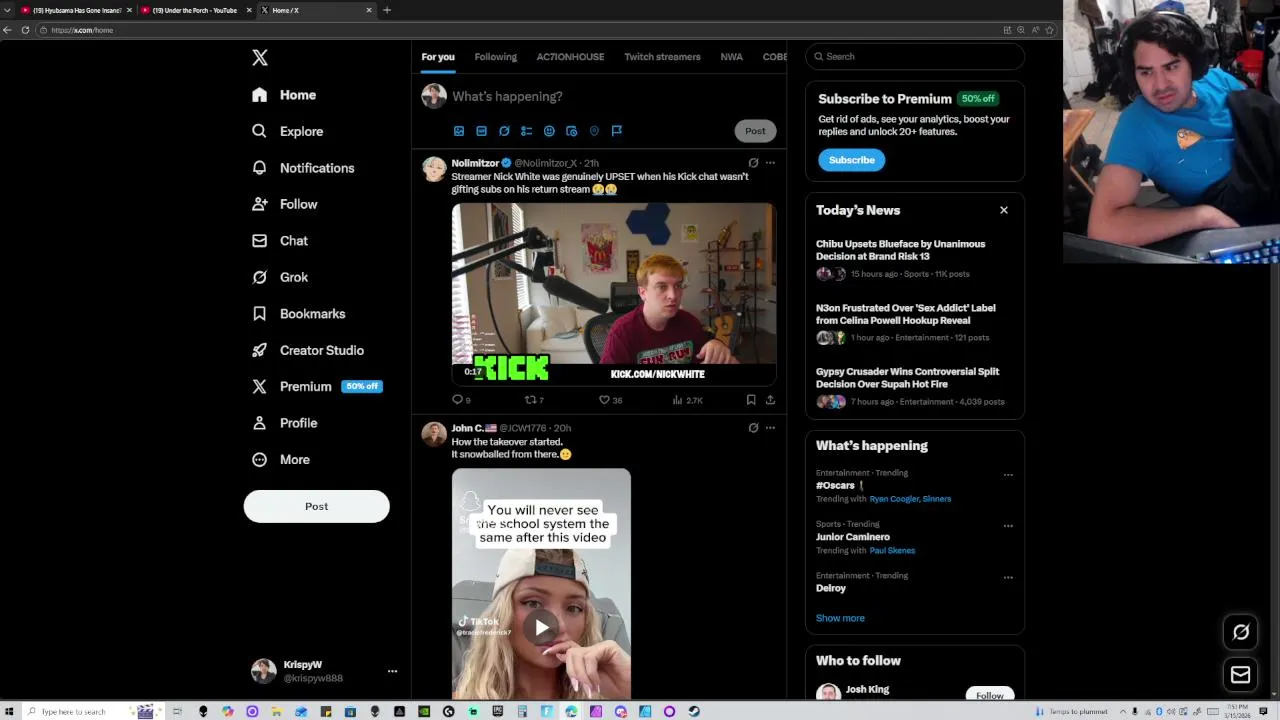The height and width of the screenshot is (720, 1280).
Task: Open Bookmarks in the sidebar
Action: tap(299, 314)
